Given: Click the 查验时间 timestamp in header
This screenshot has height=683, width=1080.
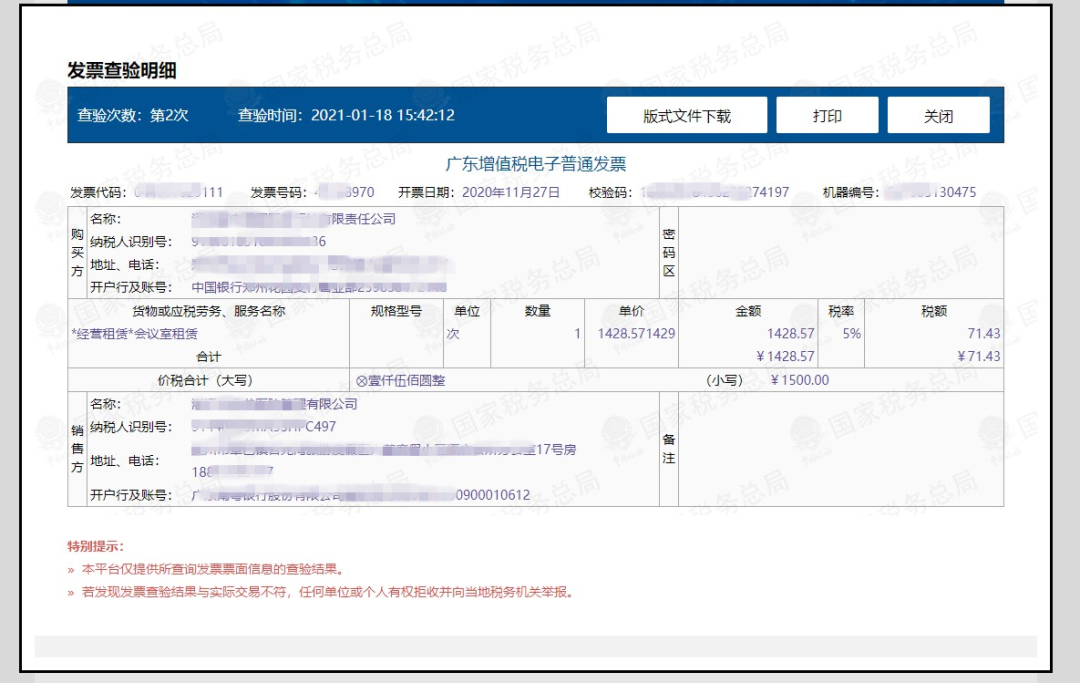Looking at the screenshot, I should tap(346, 115).
